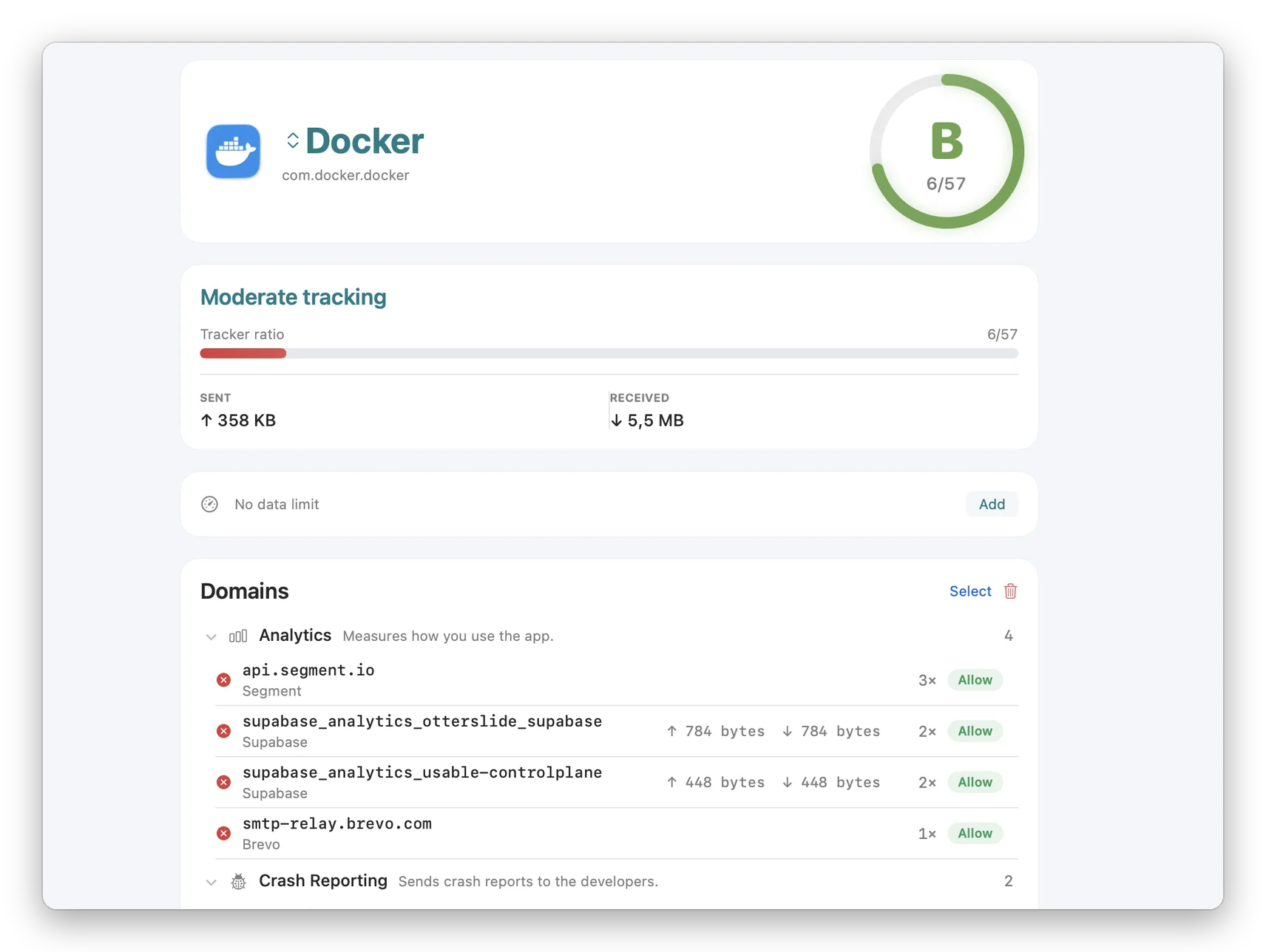Image resolution: width=1266 pixels, height=952 pixels.
Task: Click the ↑ 784 bytes upload value
Action: tap(715, 731)
